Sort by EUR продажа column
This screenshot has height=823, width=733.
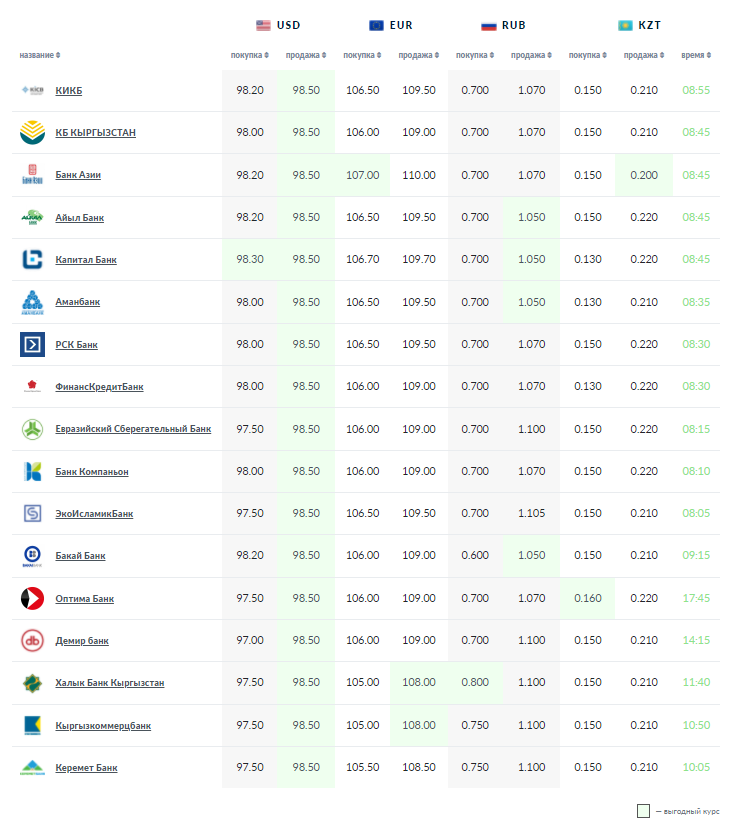coord(417,55)
